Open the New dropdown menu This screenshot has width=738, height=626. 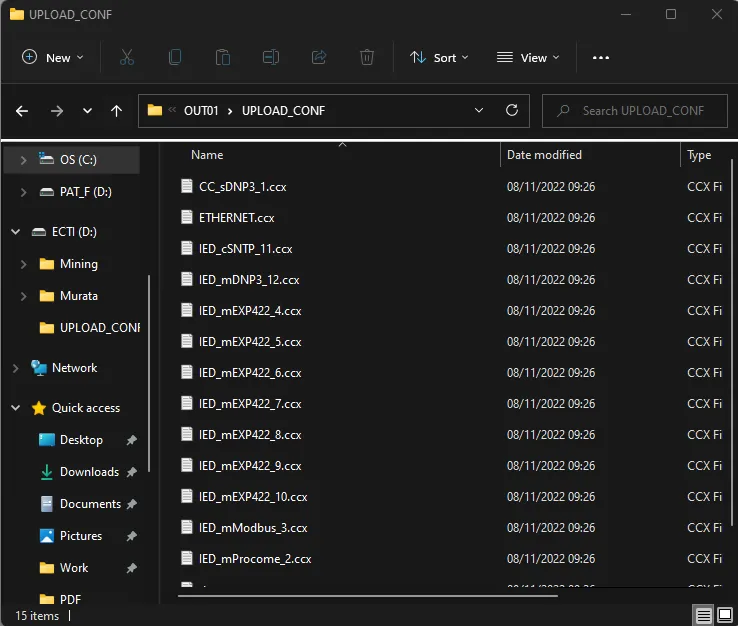click(53, 57)
